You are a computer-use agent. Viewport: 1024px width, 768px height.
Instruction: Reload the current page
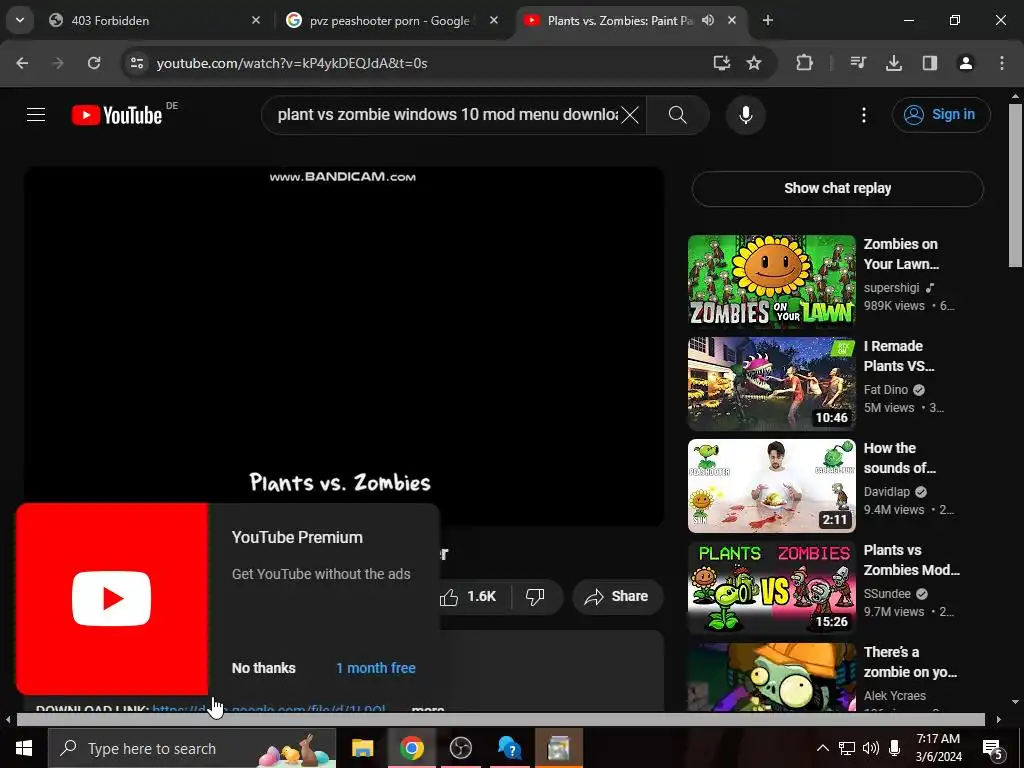click(94, 63)
